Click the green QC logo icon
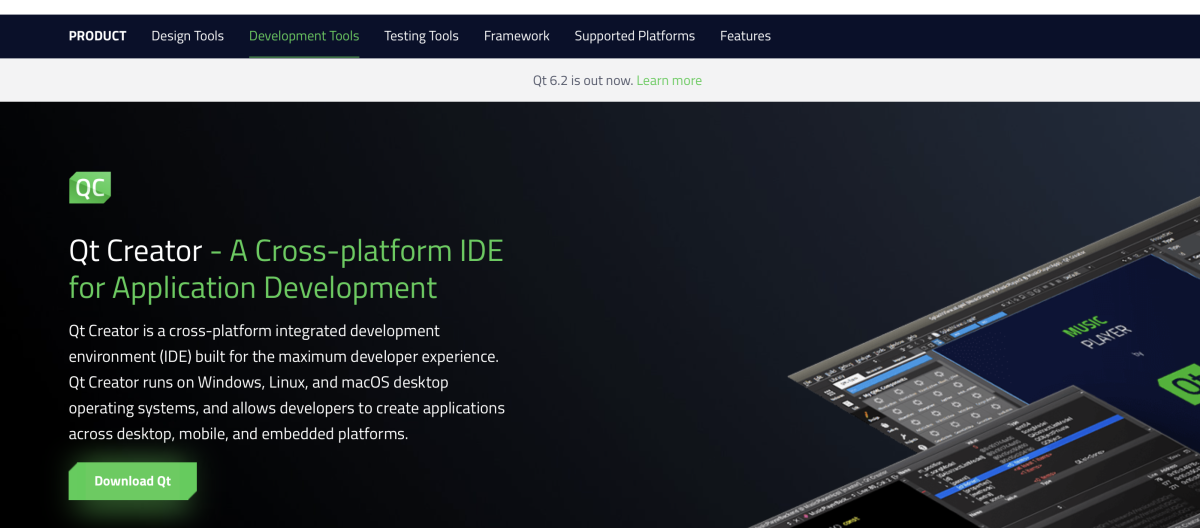Image resolution: width=1200 pixels, height=528 pixels. 90,188
